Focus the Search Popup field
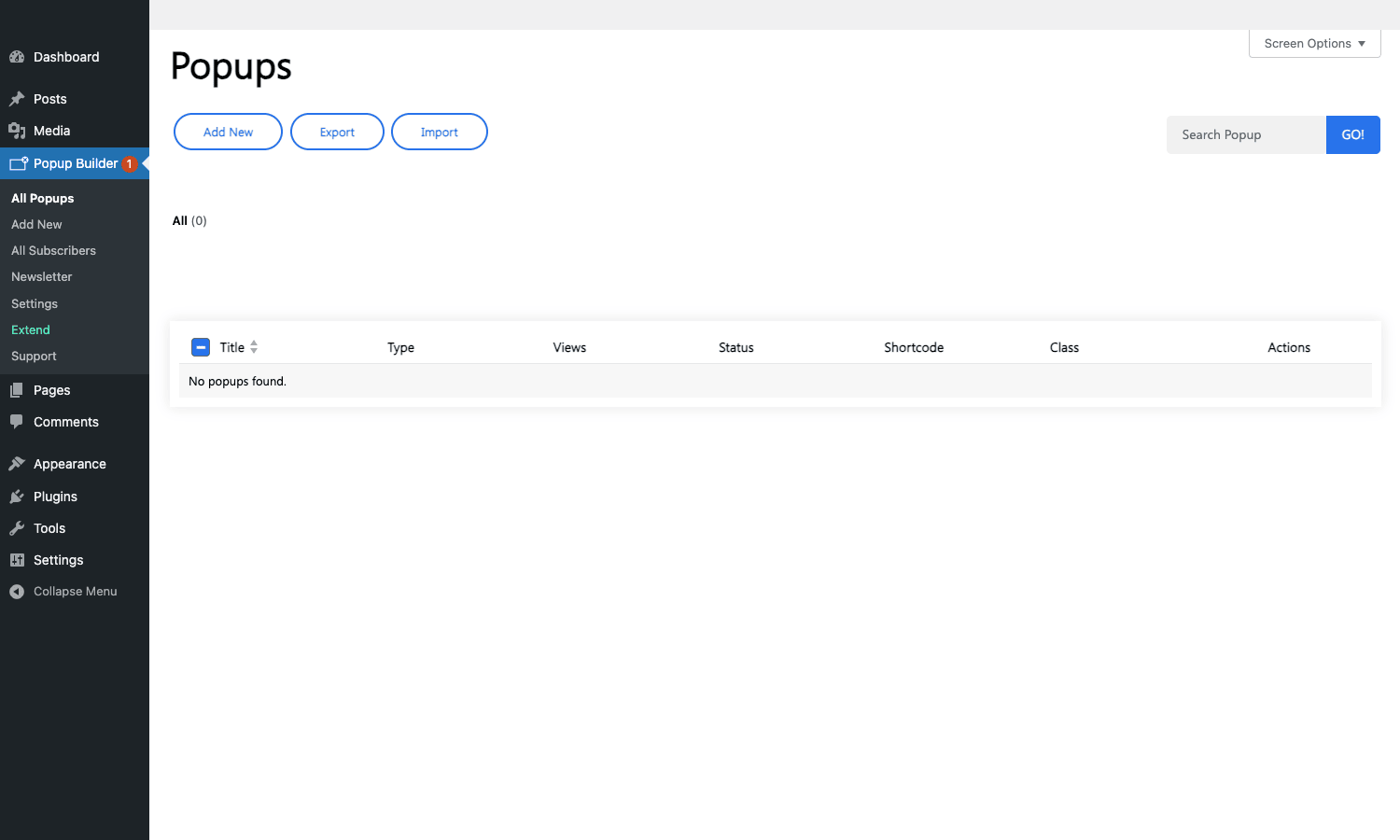Image resolution: width=1400 pixels, height=840 pixels. point(1246,134)
